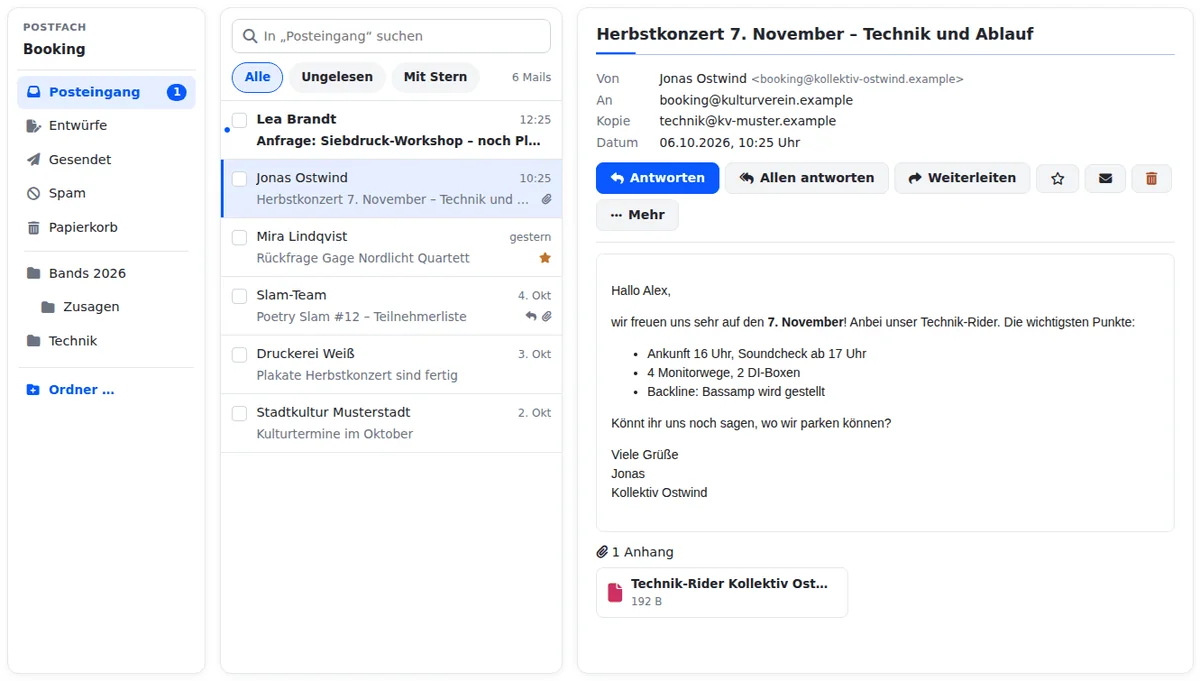
Task: Delete the message with the trash icon button
Action: [1151, 178]
